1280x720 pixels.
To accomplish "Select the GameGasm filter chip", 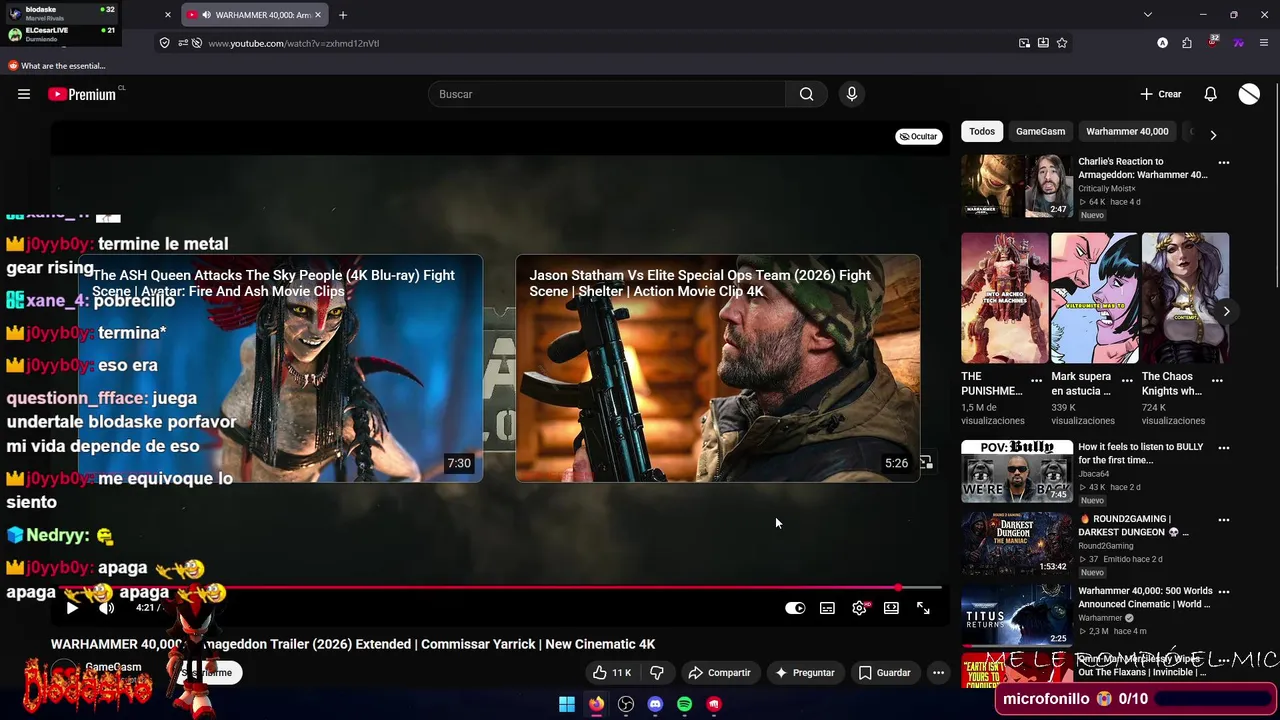I will pos(1040,131).
